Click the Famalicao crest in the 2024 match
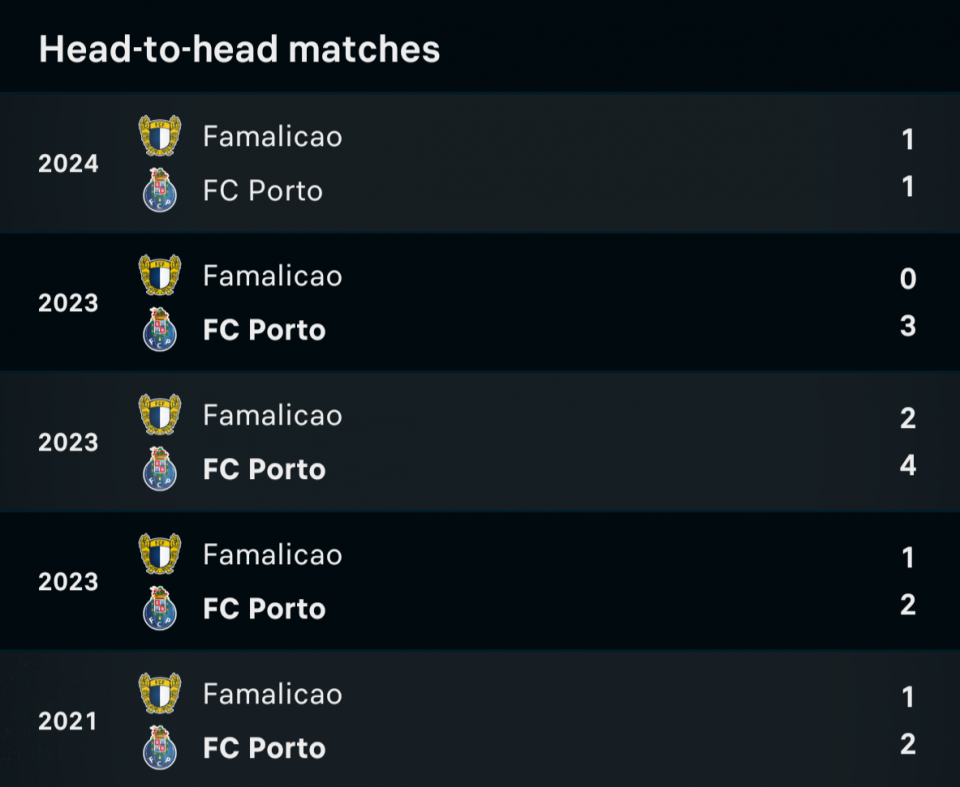Image resolution: width=960 pixels, height=787 pixels. (x=160, y=136)
